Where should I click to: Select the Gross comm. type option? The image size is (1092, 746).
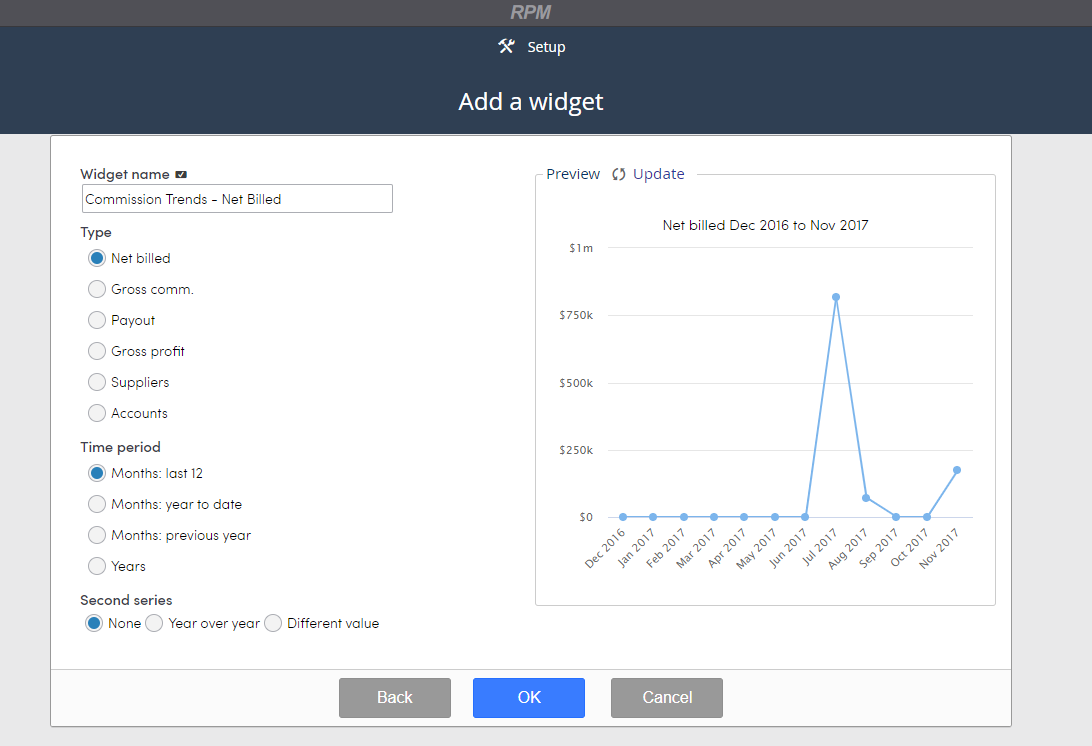point(97,289)
